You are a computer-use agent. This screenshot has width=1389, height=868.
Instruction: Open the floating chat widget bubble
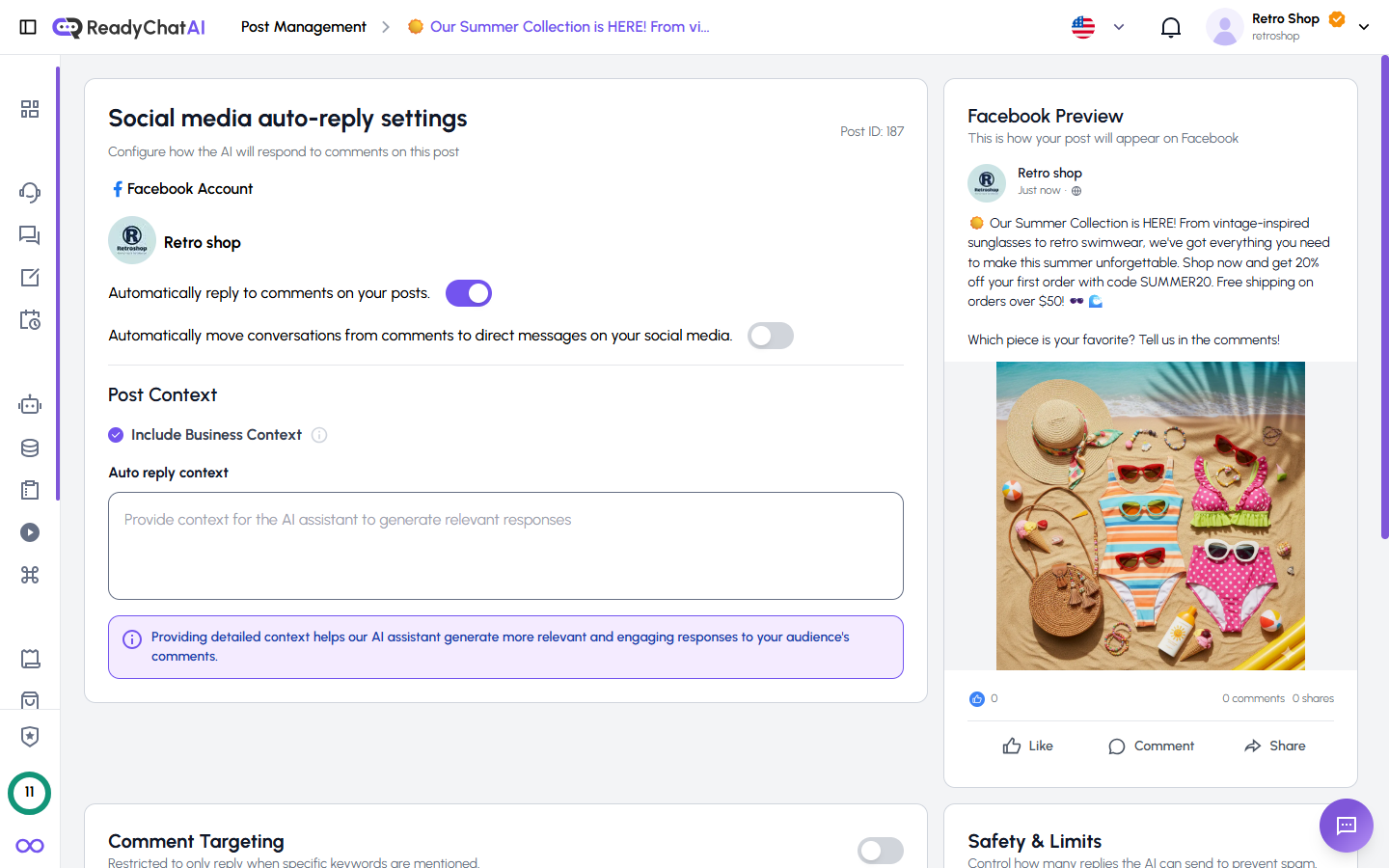tap(1346, 826)
